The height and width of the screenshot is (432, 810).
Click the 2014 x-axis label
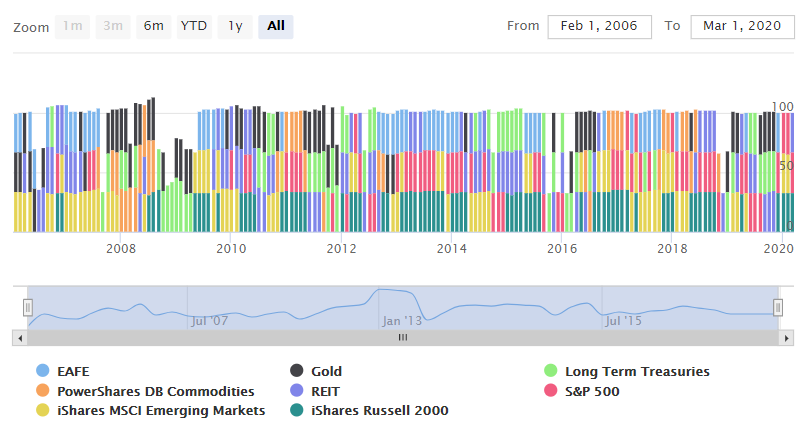(451, 249)
